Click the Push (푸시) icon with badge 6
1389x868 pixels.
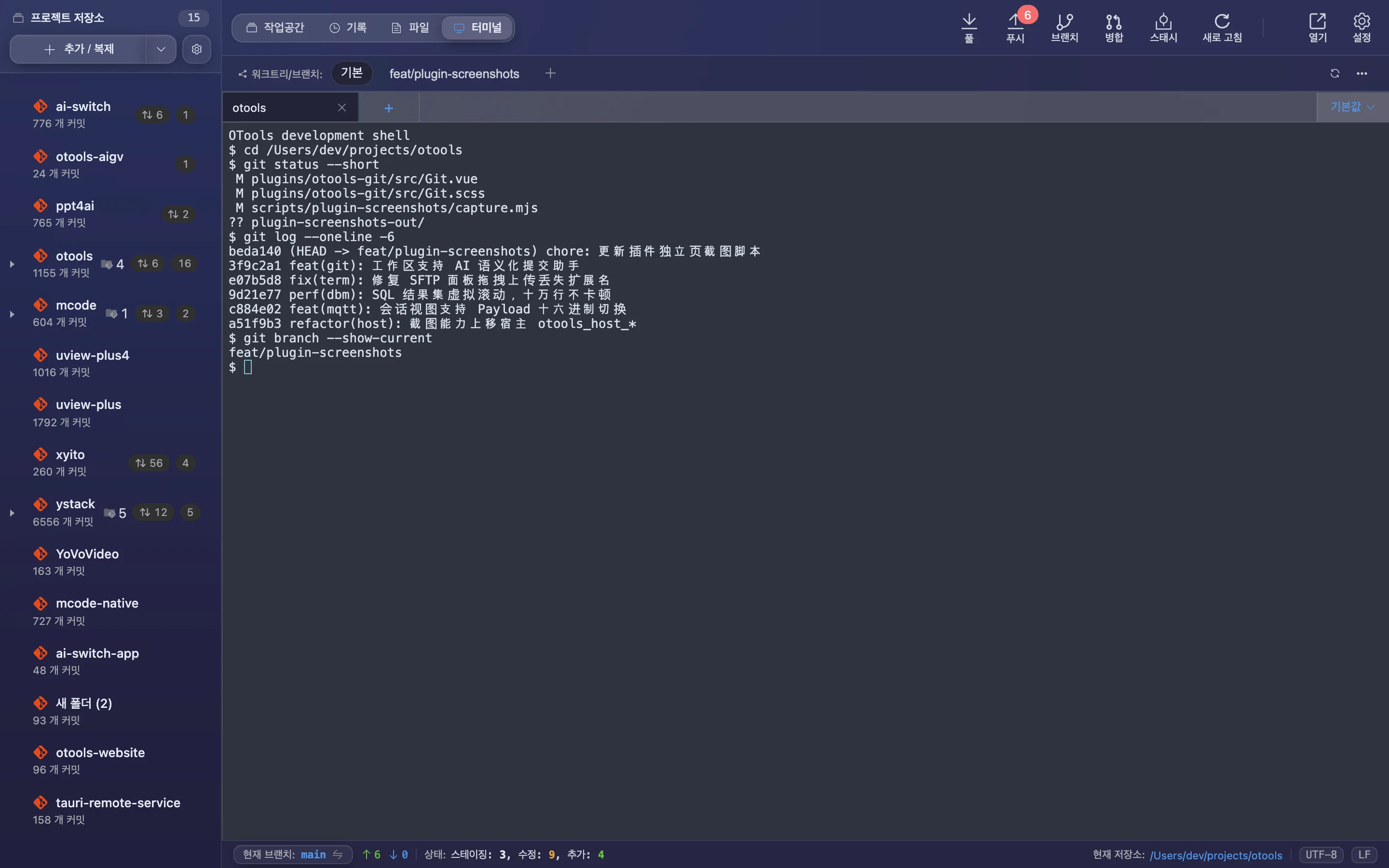1015,27
